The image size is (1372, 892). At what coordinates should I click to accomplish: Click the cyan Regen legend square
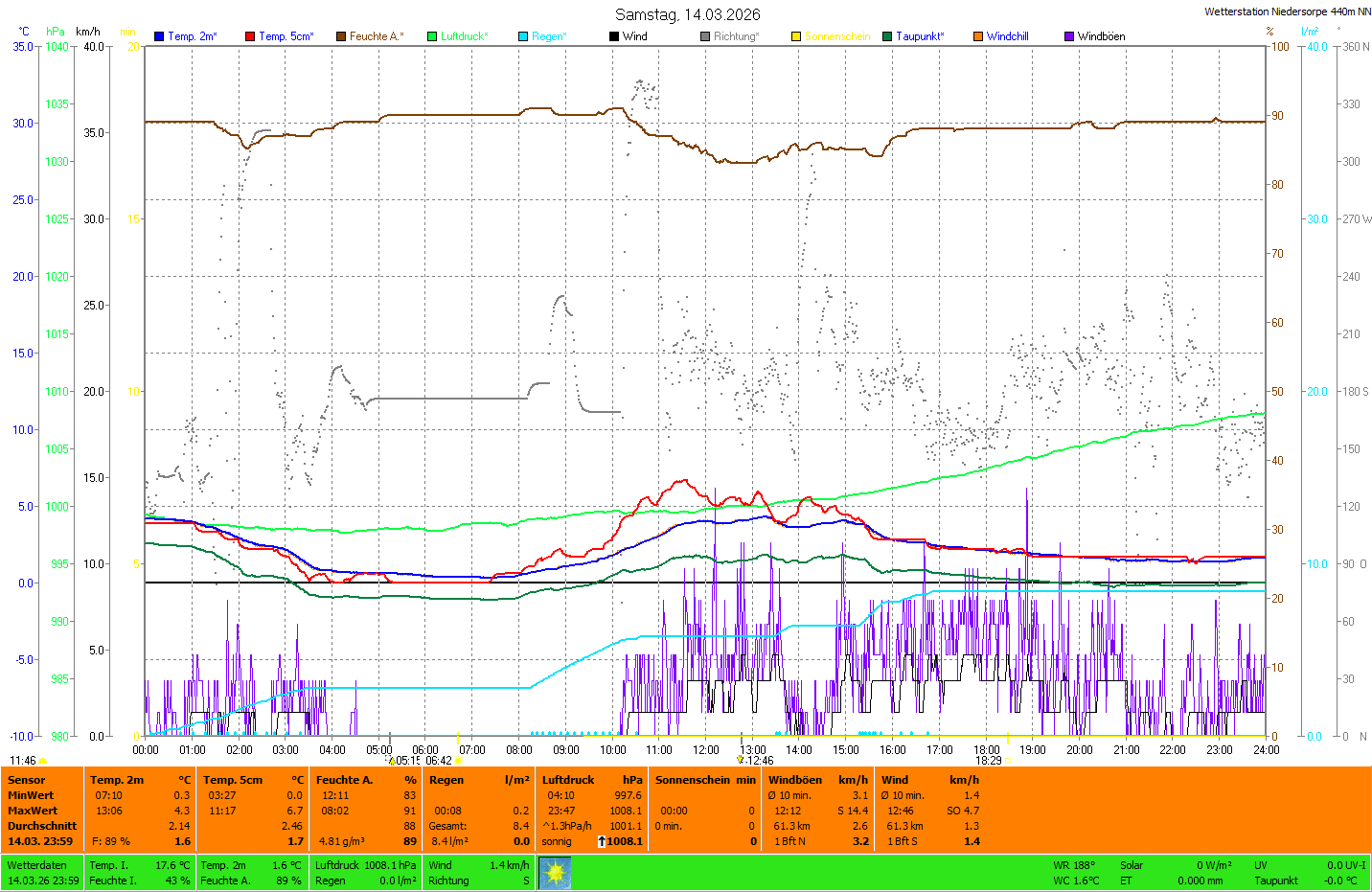click(x=523, y=36)
